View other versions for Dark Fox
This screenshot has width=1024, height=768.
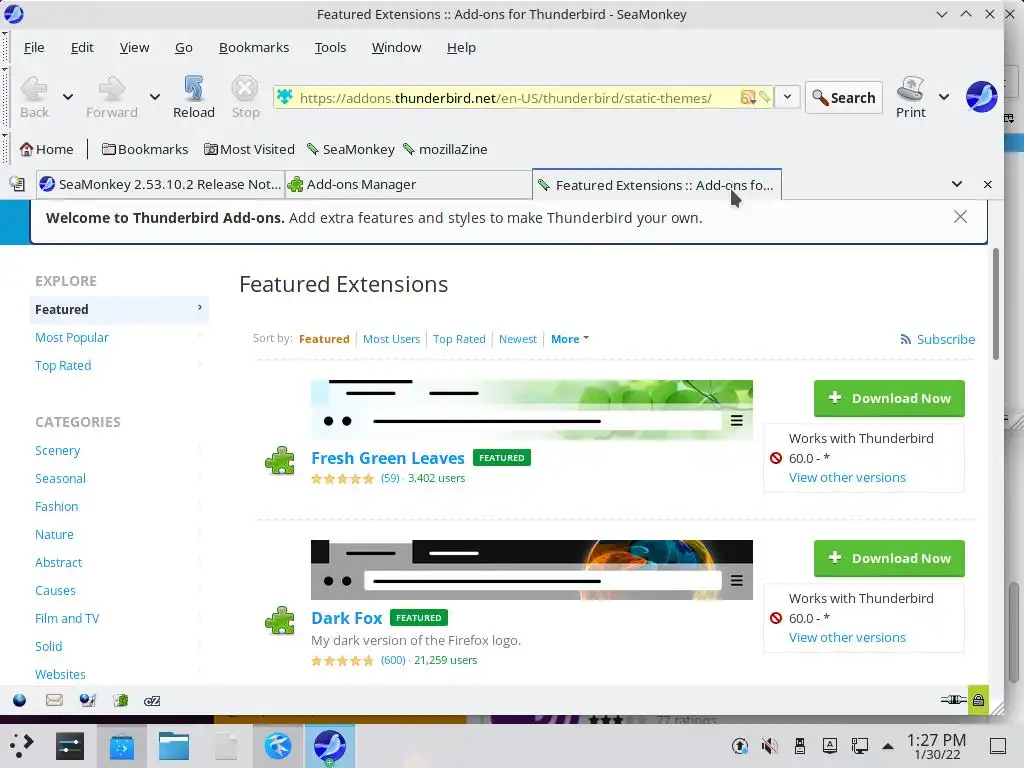tap(847, 637)
